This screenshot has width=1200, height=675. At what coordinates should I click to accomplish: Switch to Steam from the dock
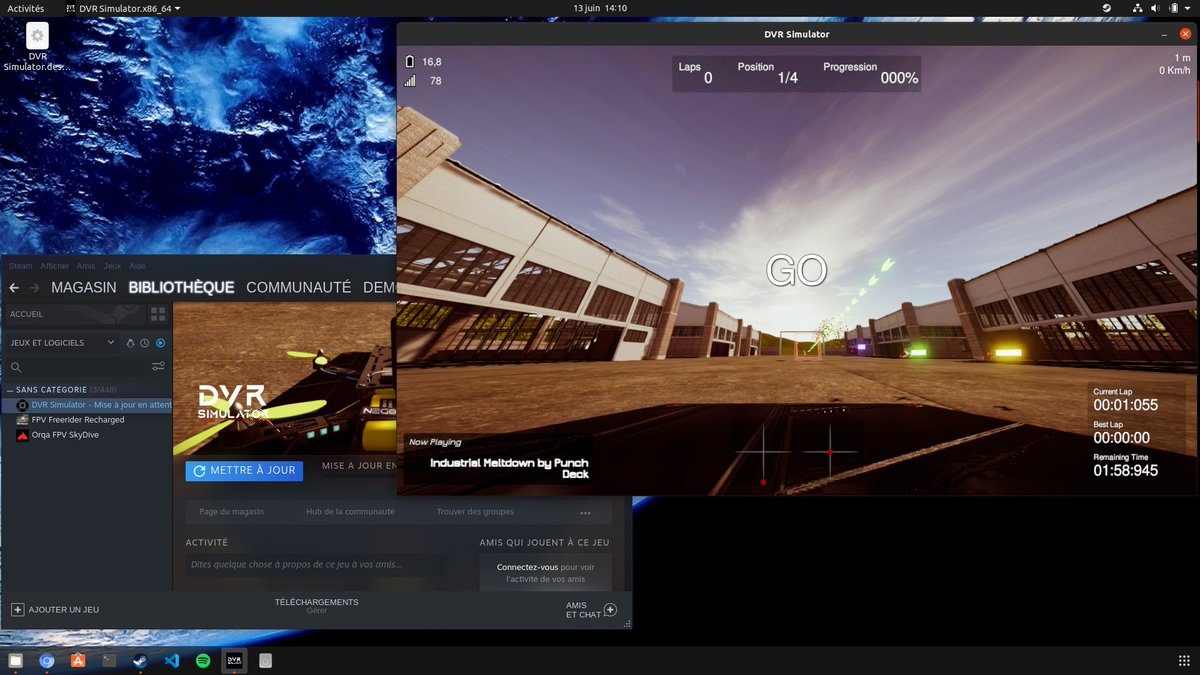click(140, 660)
